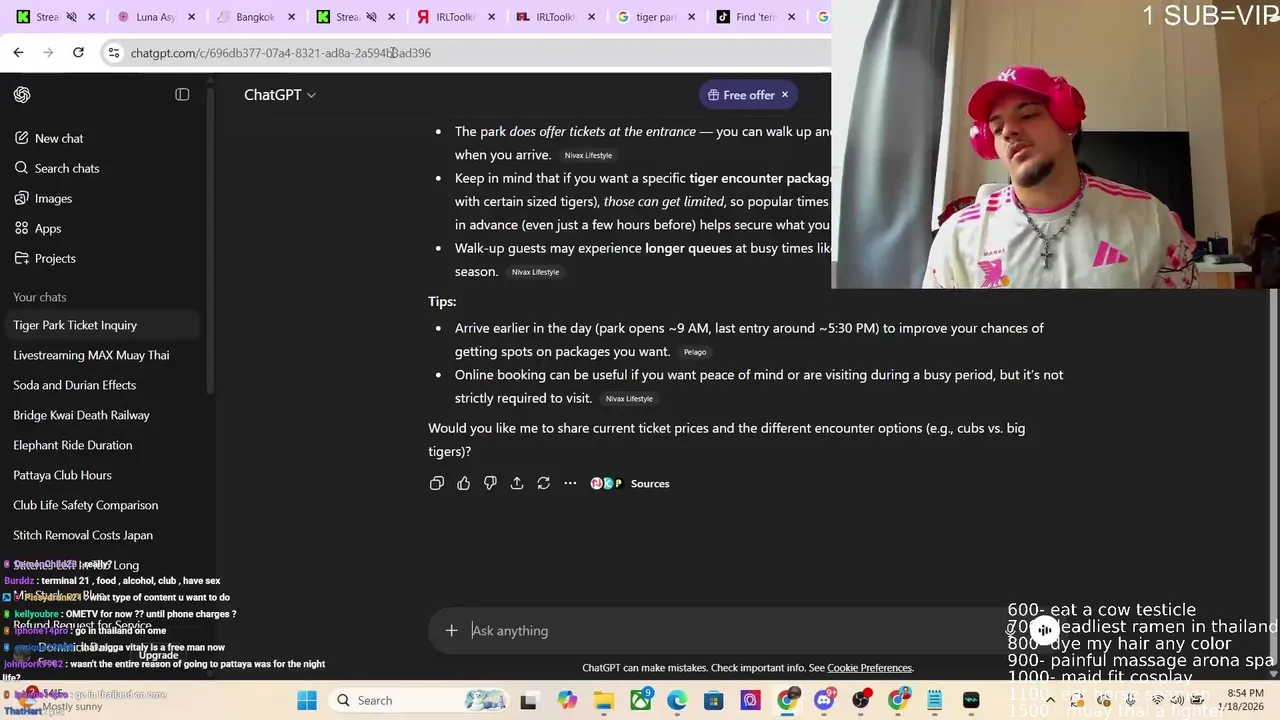Open Microsoft Store from the taskbar
Screen dimensions: 1280x720
(x=714, y=700)
